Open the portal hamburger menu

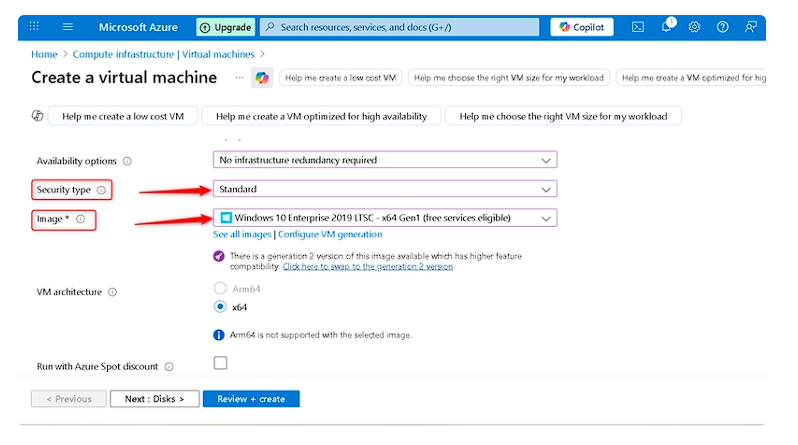68,27
